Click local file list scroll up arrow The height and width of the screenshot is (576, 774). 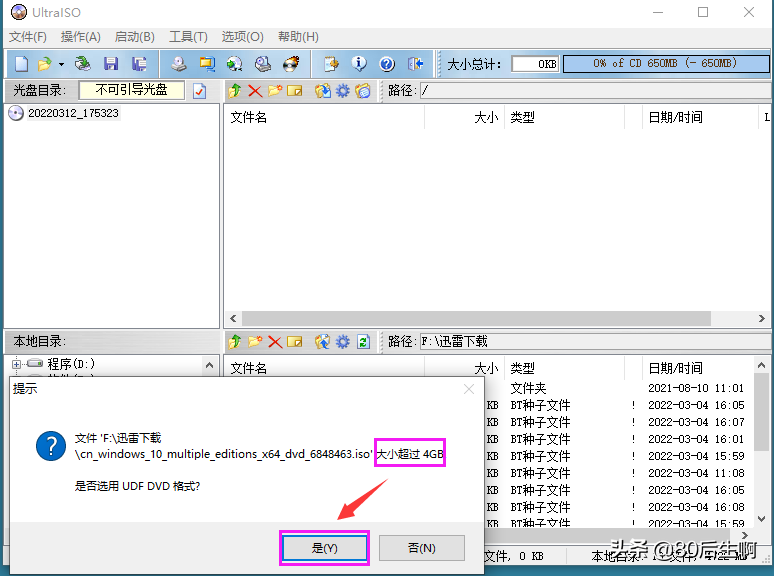point(762,366)
